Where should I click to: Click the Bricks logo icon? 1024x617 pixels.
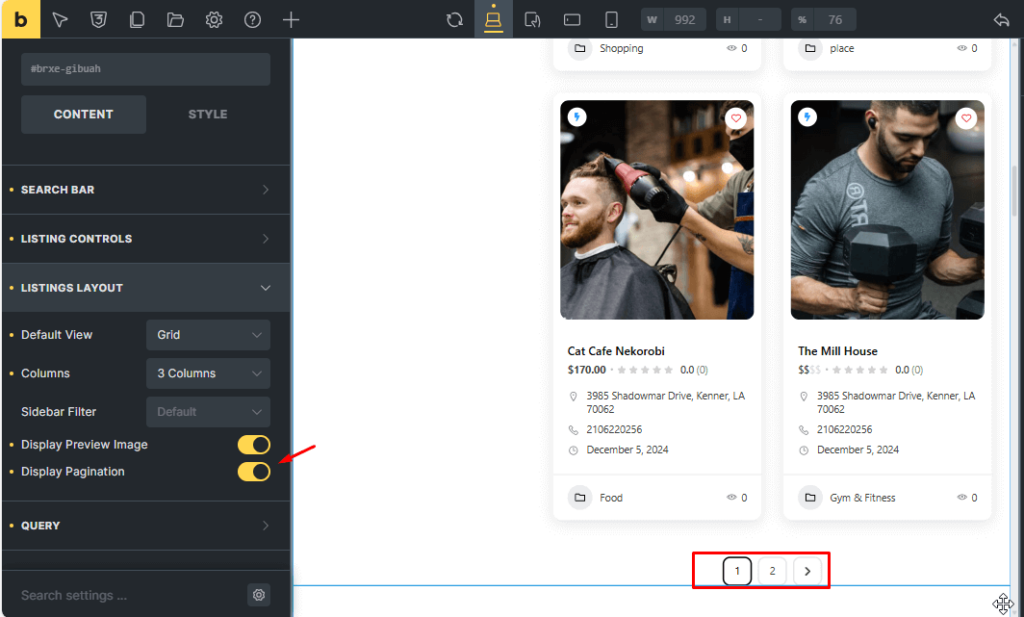coord(20,20)
